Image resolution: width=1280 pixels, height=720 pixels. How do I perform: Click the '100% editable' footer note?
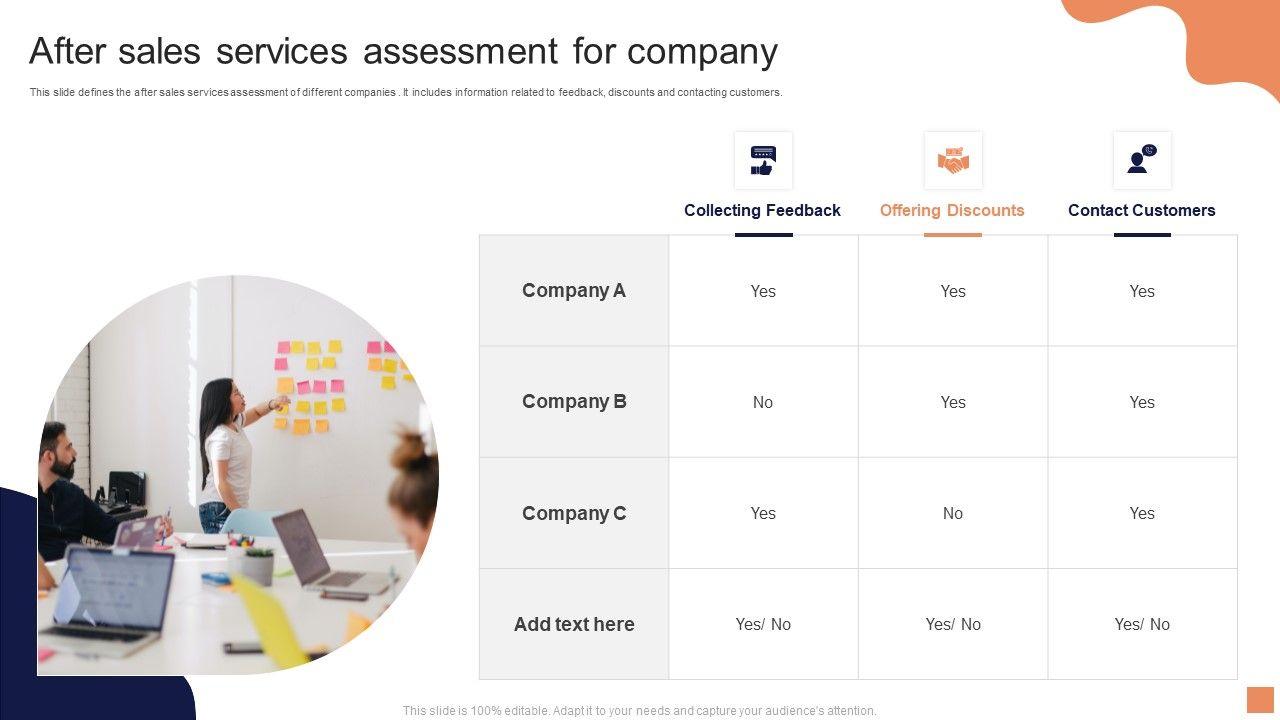639,711
